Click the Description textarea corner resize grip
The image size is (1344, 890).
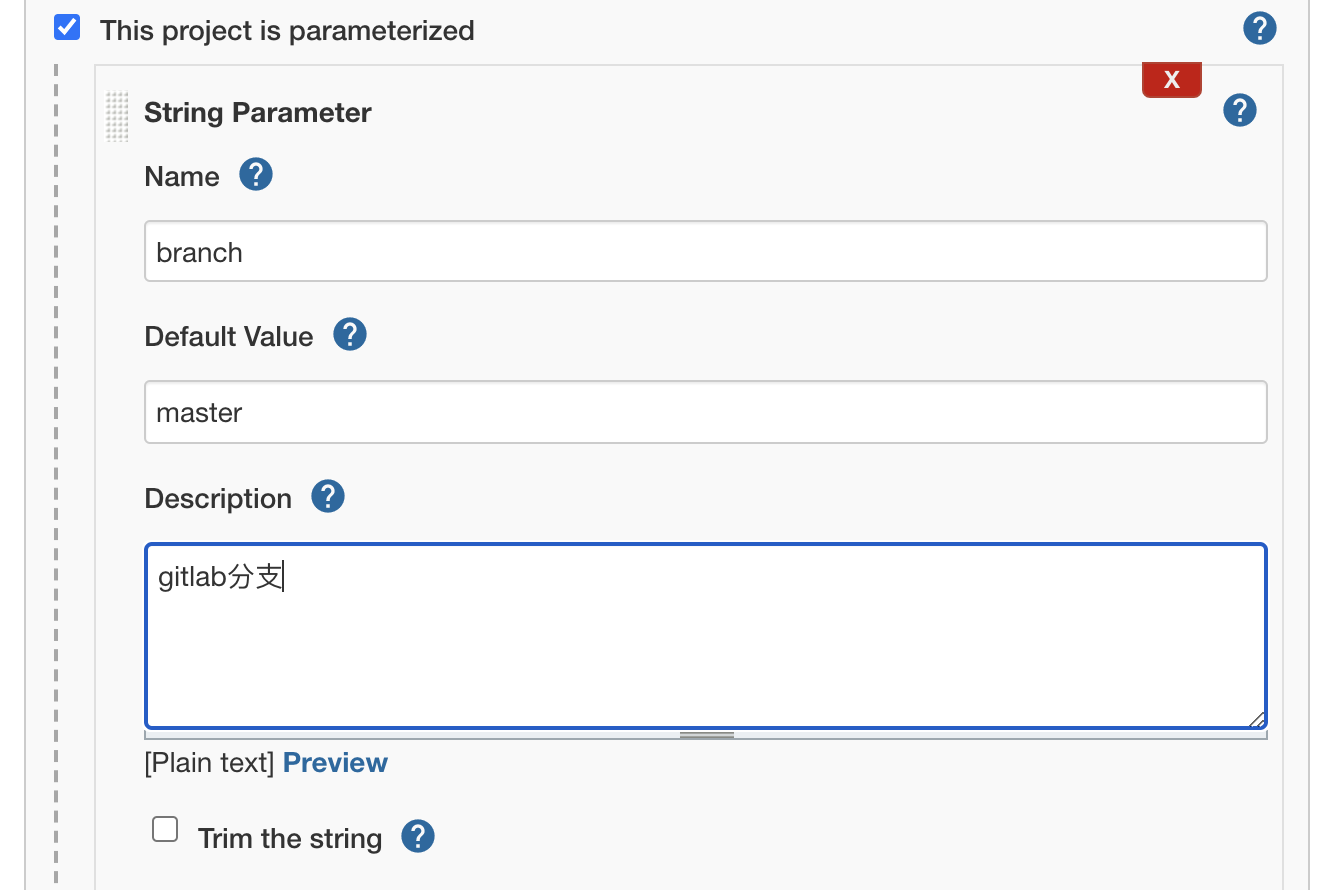click(1256, 719)
